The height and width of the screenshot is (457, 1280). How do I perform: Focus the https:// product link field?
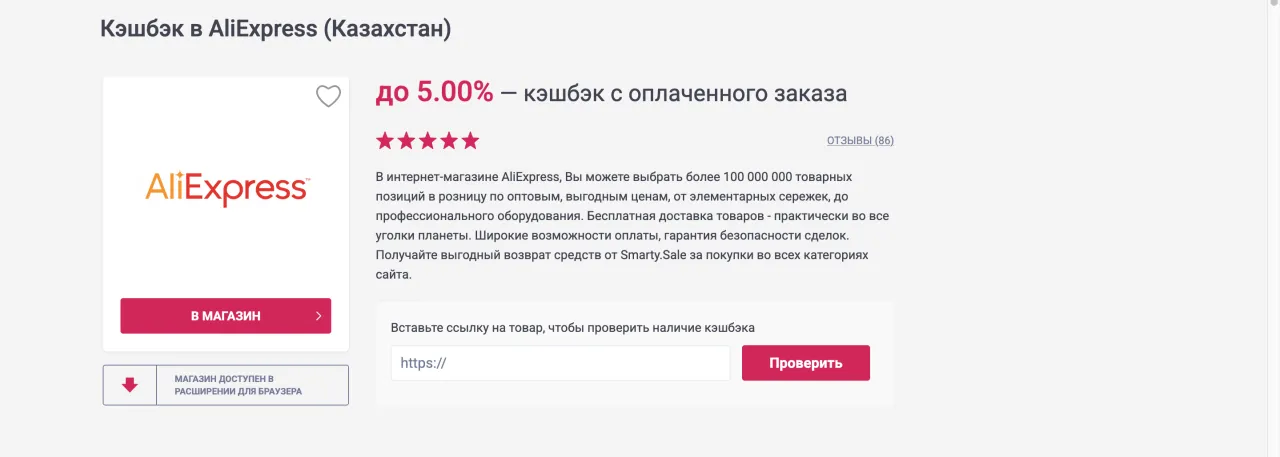click(x=560, y=363)
